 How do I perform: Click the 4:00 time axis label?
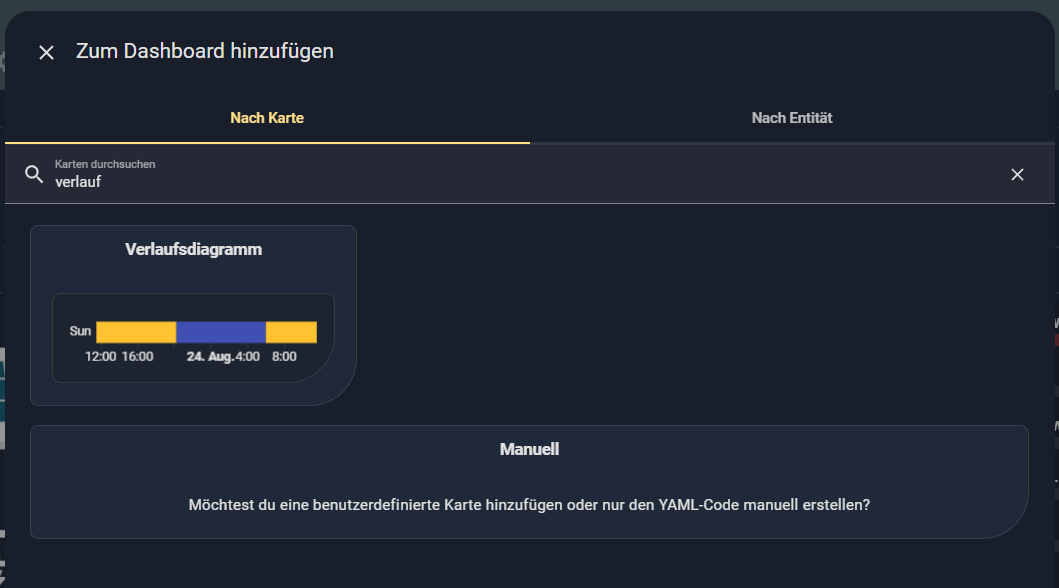point(248,356)
